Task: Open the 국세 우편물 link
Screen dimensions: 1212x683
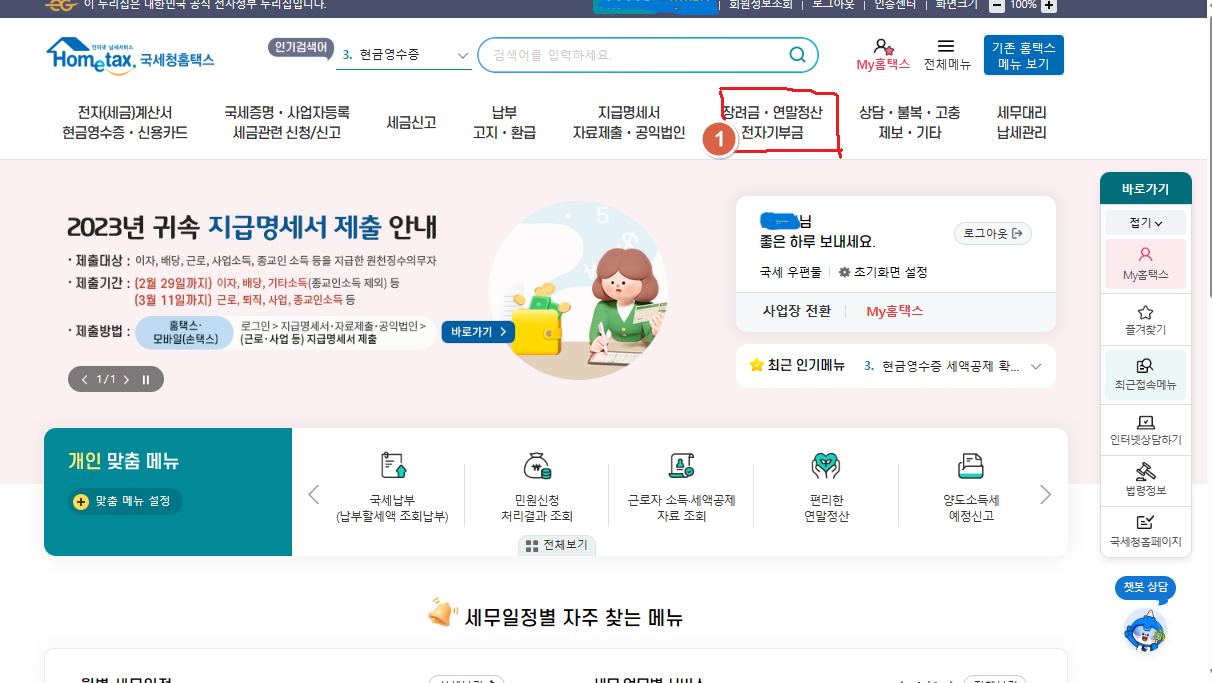Action: click(790, 272)
